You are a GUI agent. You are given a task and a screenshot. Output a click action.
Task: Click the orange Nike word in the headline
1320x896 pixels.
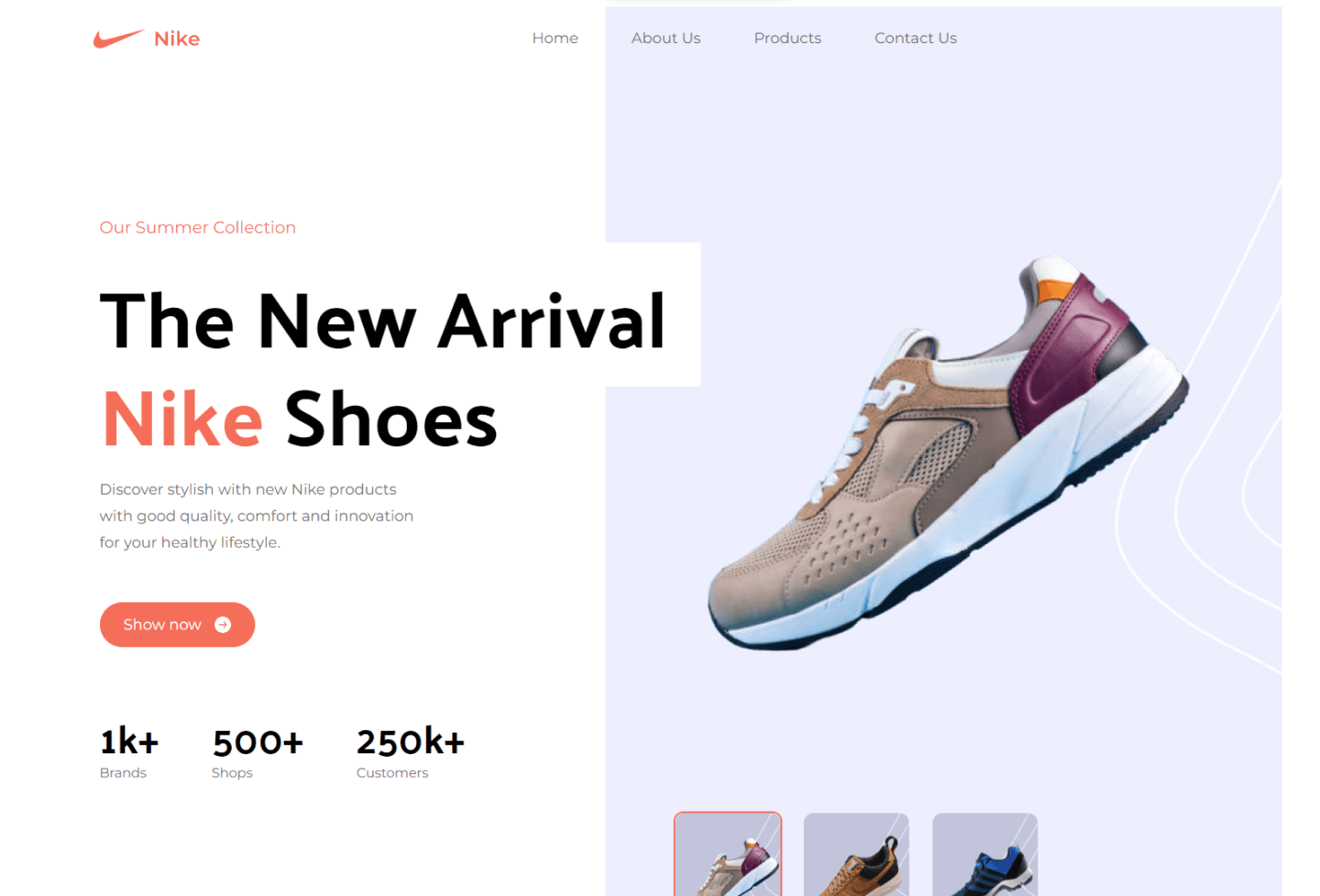pyautogui.click(x=182, y=419)
